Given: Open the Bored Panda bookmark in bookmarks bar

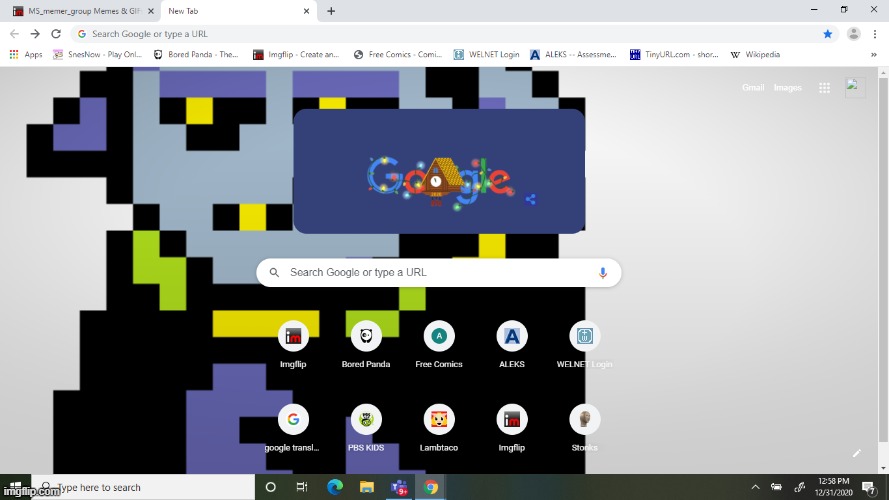Looking at the screenshot, I should click(196, 54).
